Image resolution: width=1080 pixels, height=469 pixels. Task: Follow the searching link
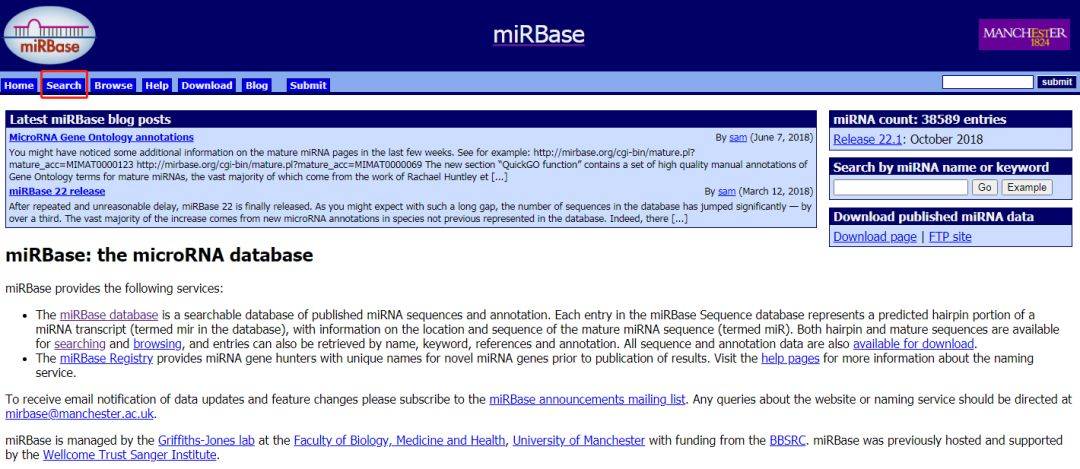tap(80, 343)
